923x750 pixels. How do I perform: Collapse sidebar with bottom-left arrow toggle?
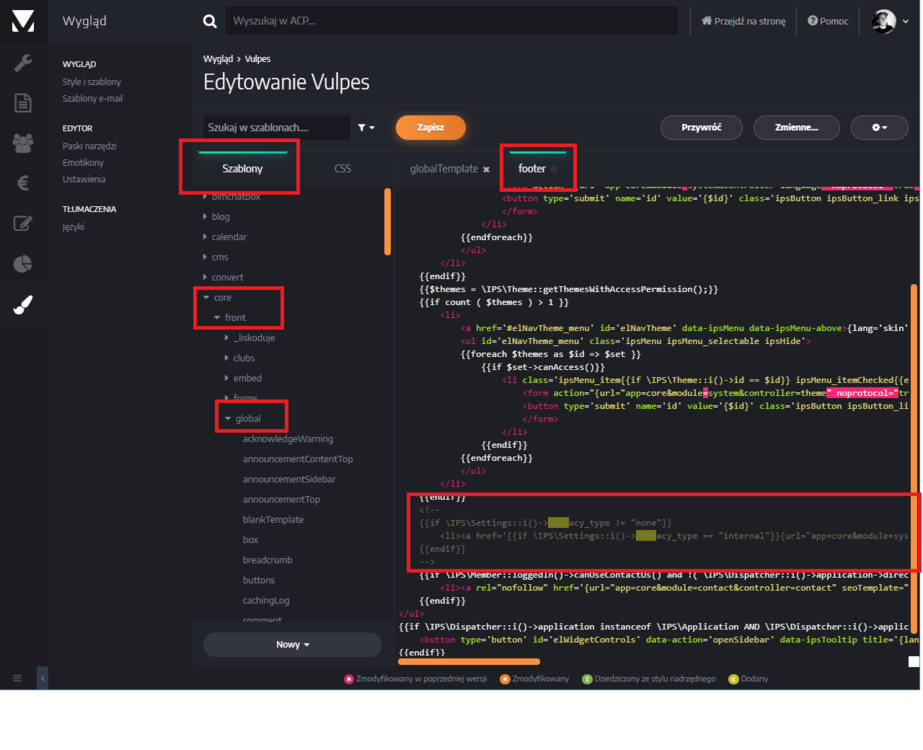click(42, 678)
